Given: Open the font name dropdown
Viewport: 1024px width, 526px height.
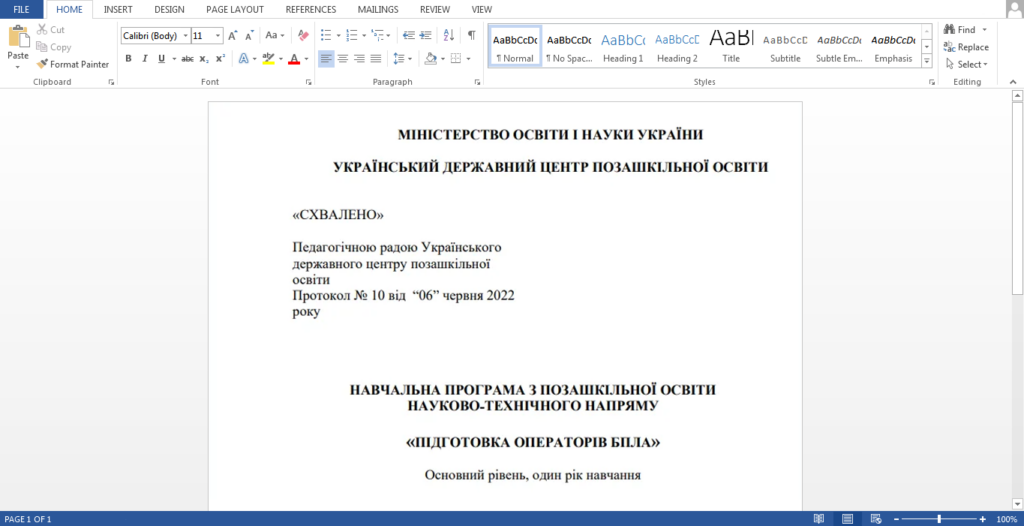Looking at the screenshot, I should pos(185,36).
